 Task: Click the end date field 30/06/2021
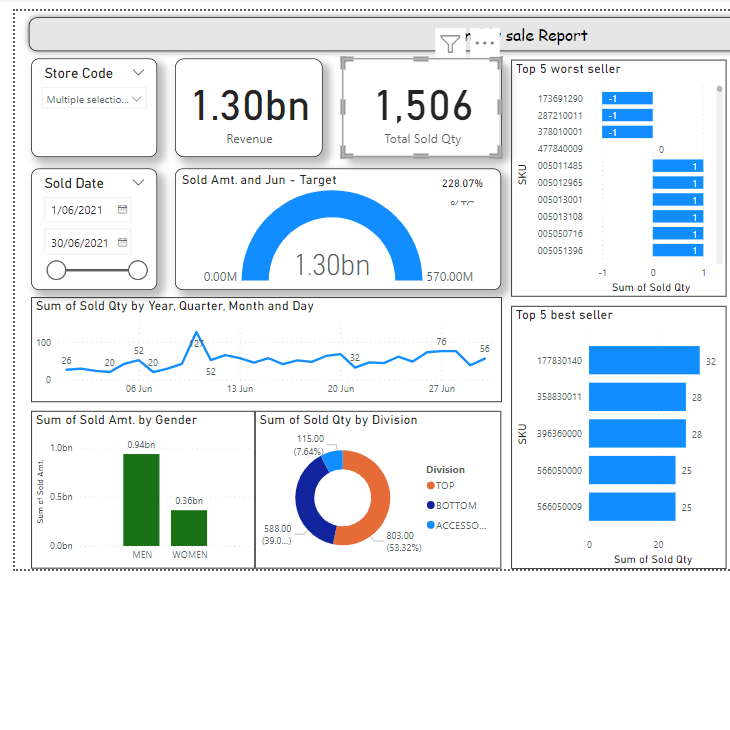pyautogui.click(x=78, y=242)
